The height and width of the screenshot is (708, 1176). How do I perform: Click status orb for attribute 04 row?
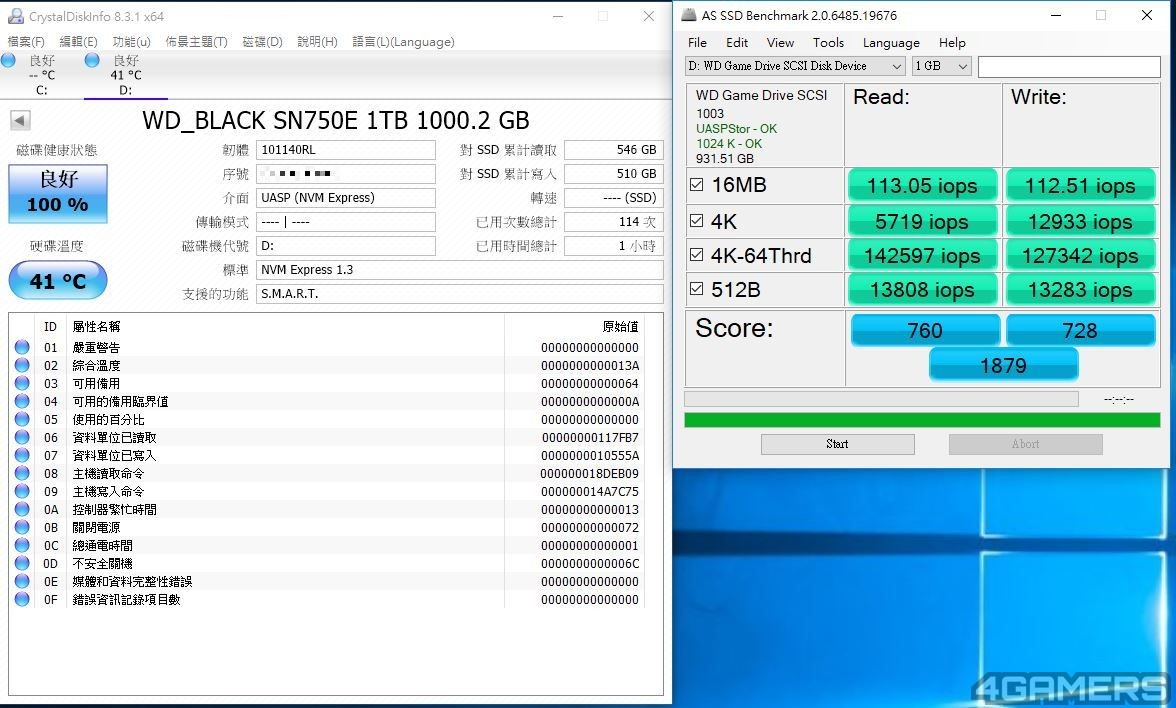22,401
